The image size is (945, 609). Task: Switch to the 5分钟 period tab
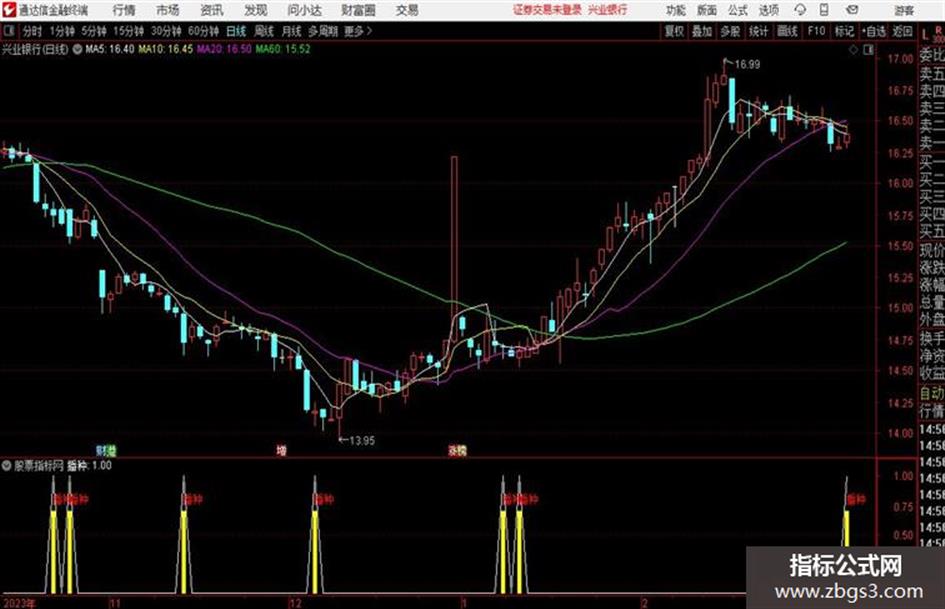pyautogui.click(x=94, y=31)
